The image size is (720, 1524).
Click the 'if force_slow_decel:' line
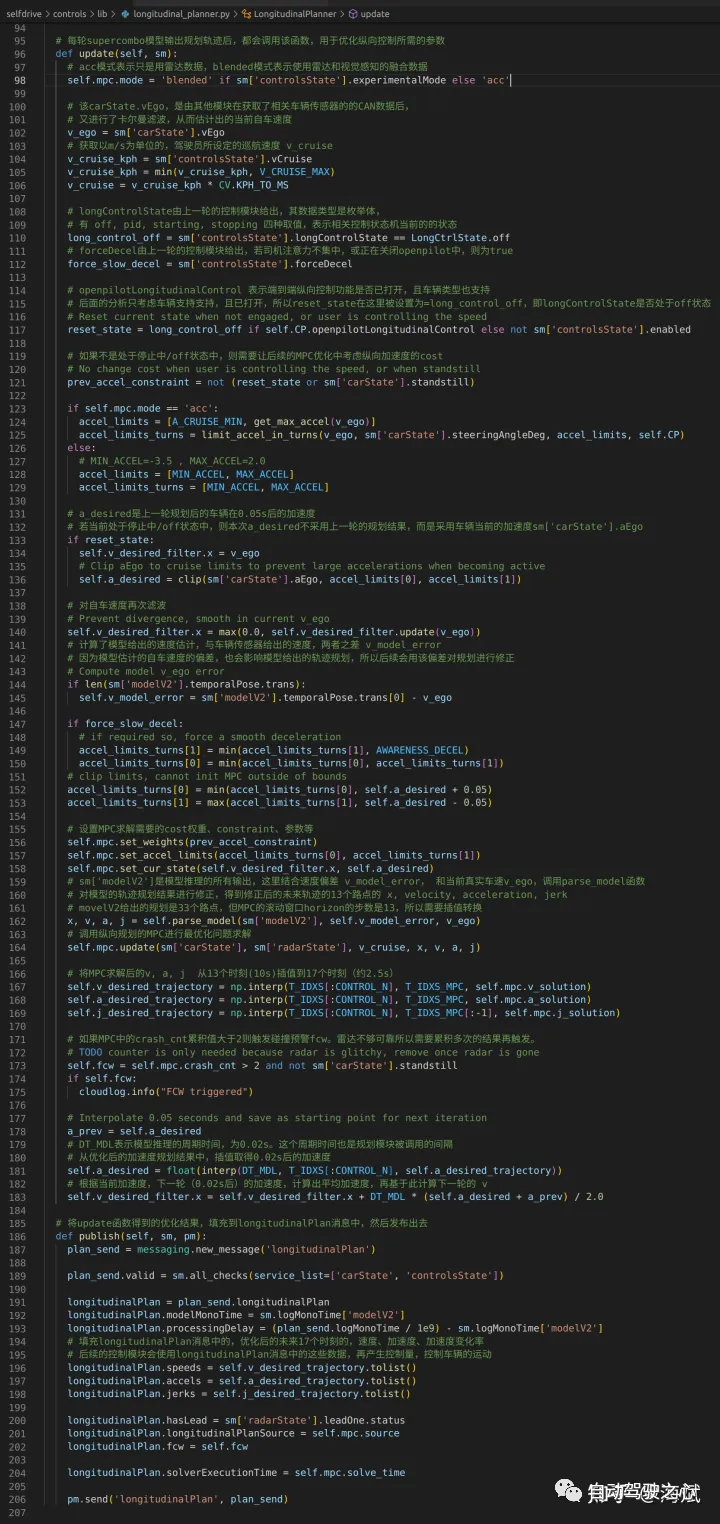pos(125,723)
